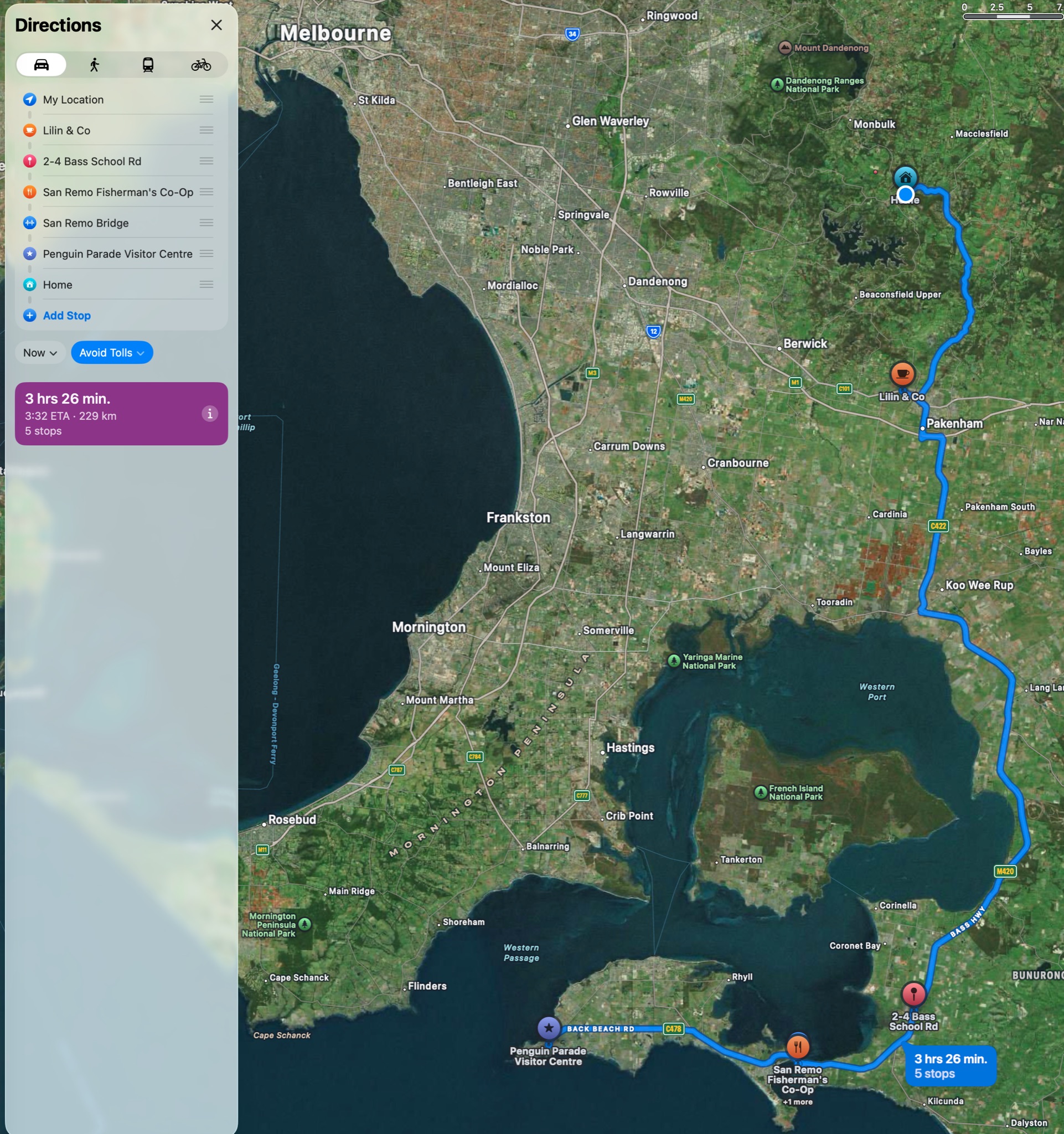Click Penguin Parade Visitor Centre star pin
Image resolution: width=1064 pixels, height=1134 pixels.
[x=549, y=1028]
